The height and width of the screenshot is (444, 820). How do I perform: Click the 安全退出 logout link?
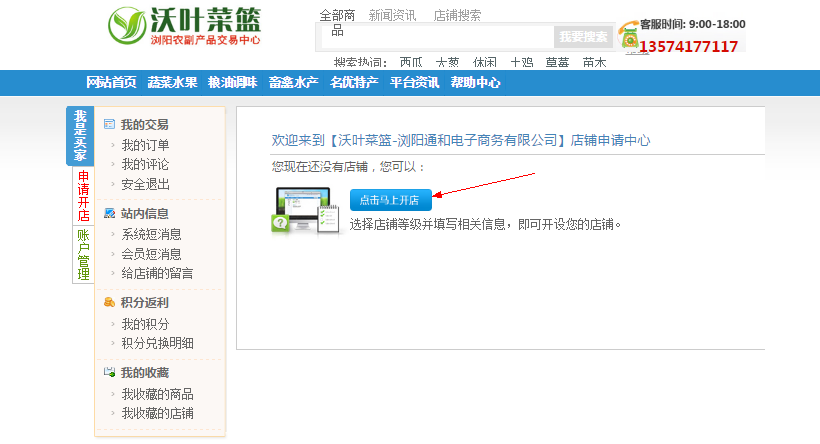point(145,184)
